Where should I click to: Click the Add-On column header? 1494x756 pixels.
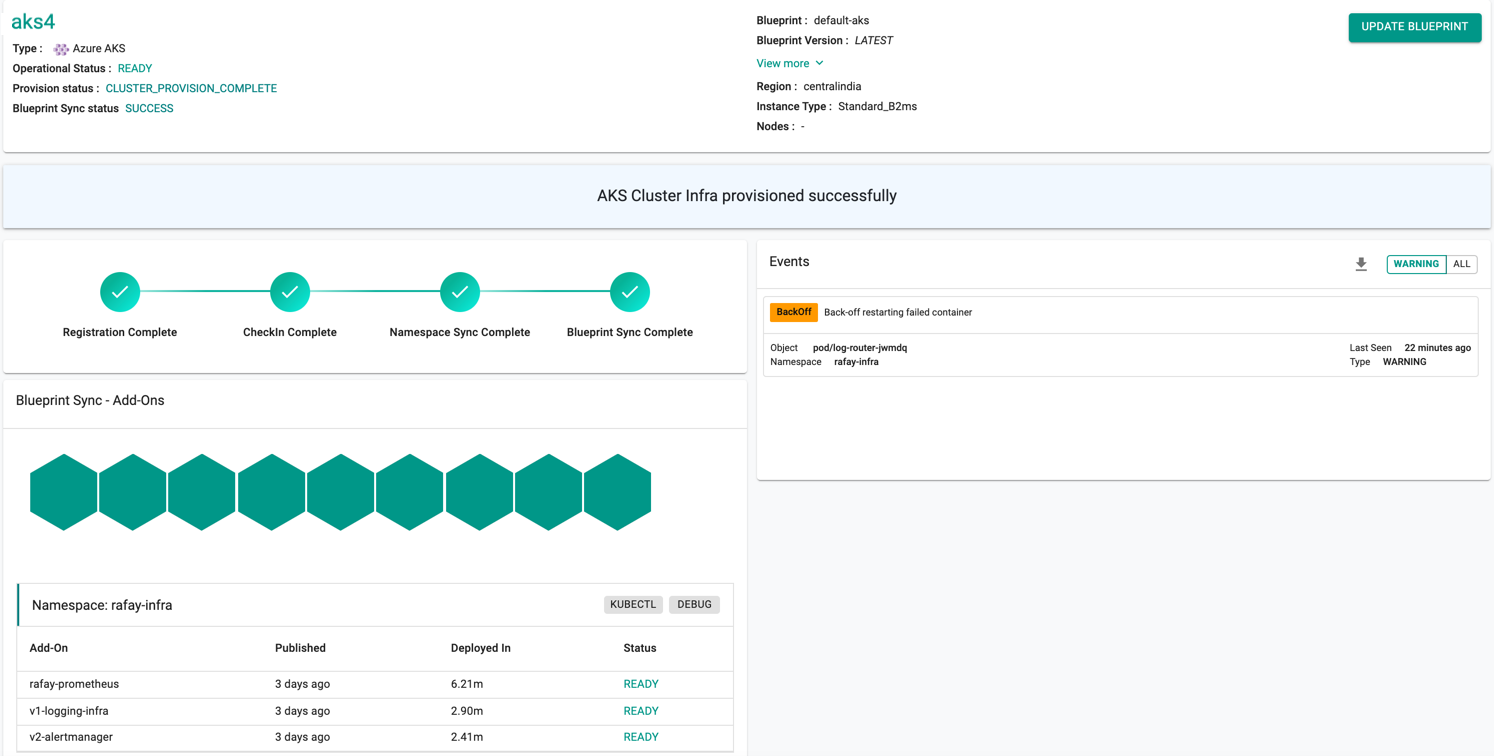pos(49,648)
